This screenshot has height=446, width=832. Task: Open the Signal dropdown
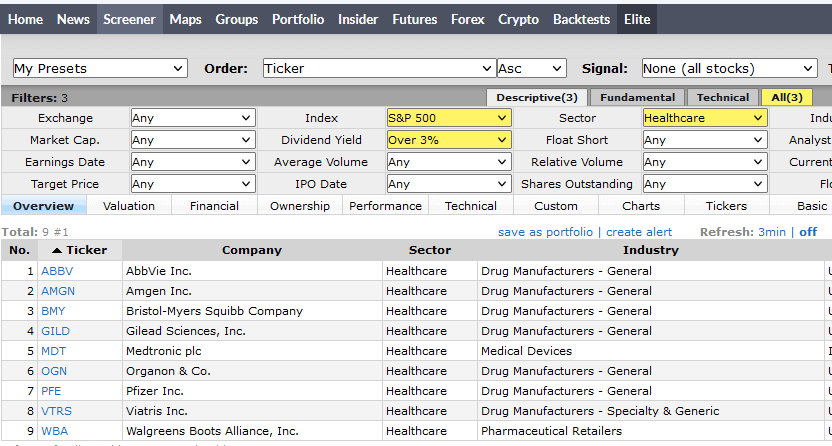[x=729, y=68]
